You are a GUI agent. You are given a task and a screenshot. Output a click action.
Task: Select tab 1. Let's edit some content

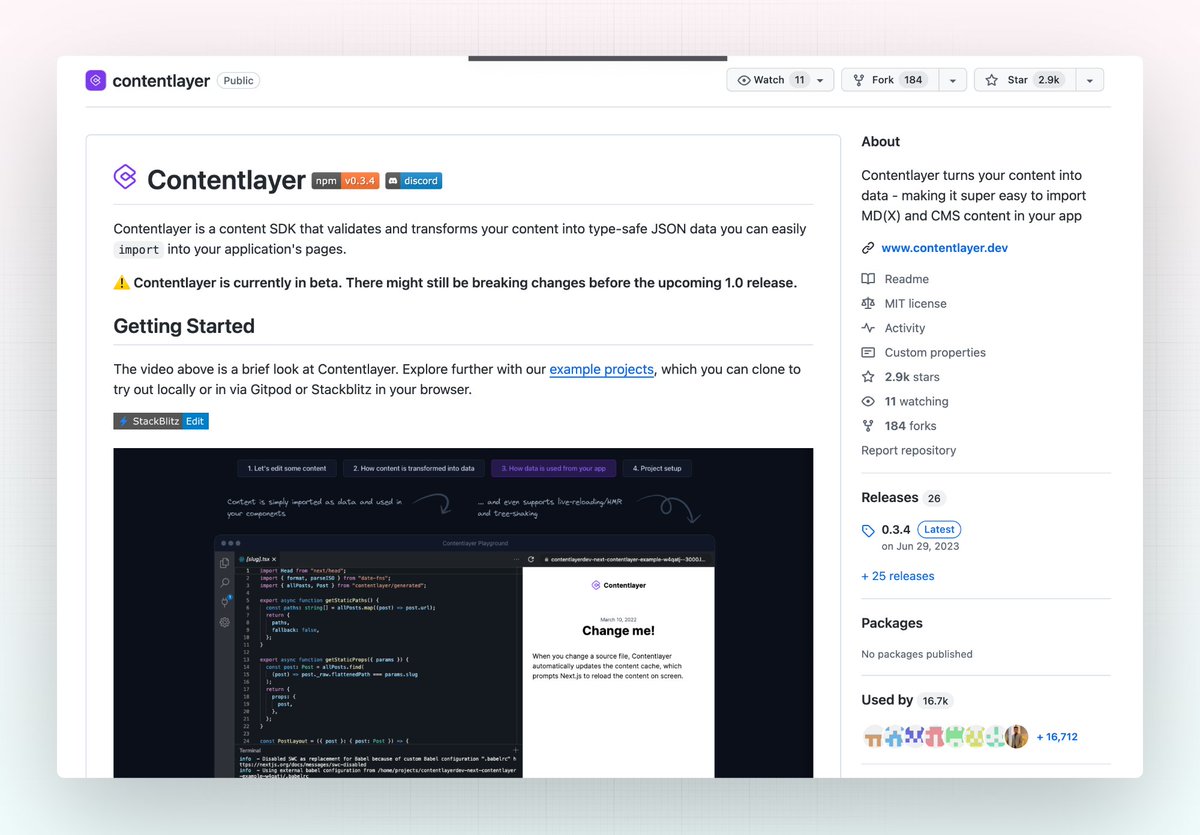coord(287,468)
